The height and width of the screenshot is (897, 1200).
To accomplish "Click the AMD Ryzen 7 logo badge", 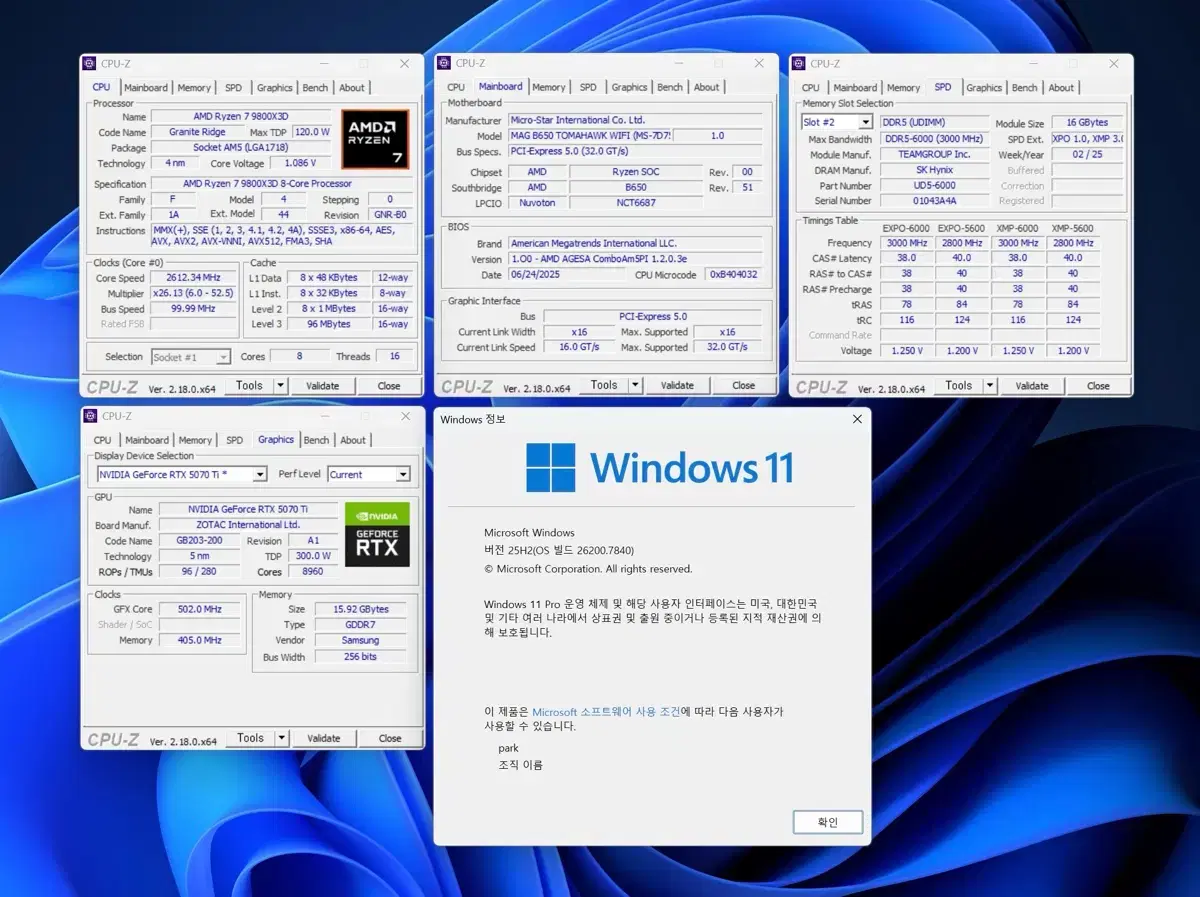I will point(375,140).
